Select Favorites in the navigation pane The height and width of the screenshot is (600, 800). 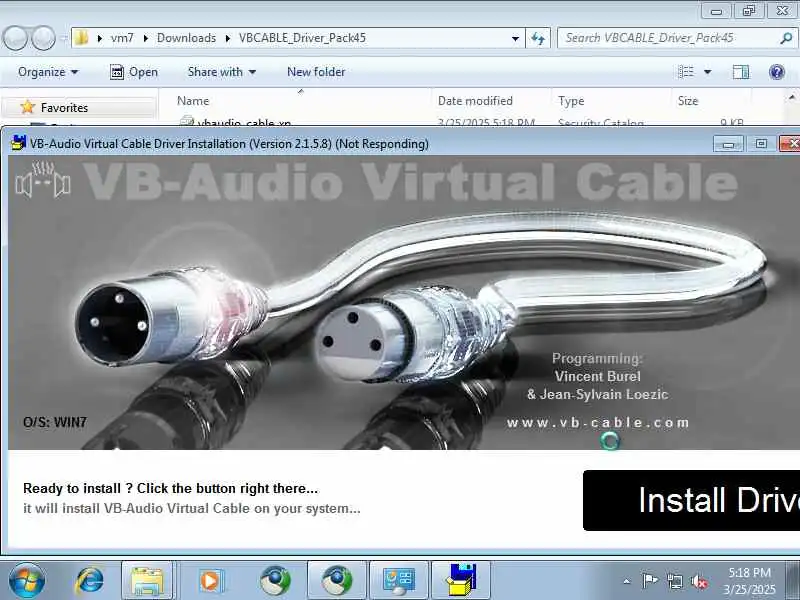click(x=64, y=108)
